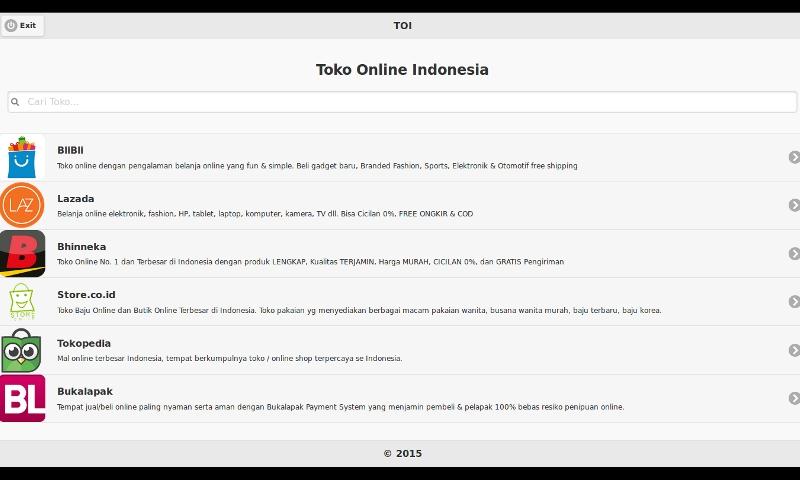This screenshot has width=800, height=480.
Task: Click the 'Toko Online Indonesia' heading
Action: point(402,70)
